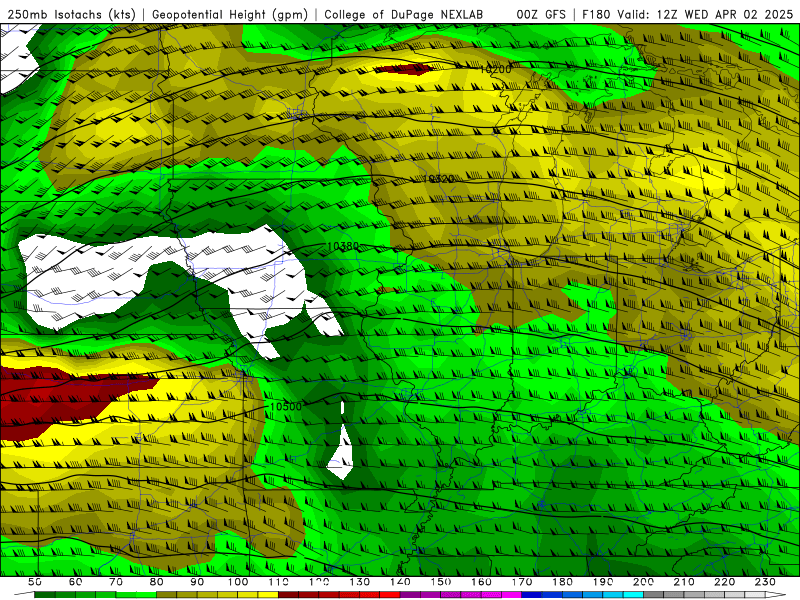The width and height of the screenshot is (800, 600).
Task: Click the 180 value on the color scale
Action: pyautogui.click(x=563, y=582)
